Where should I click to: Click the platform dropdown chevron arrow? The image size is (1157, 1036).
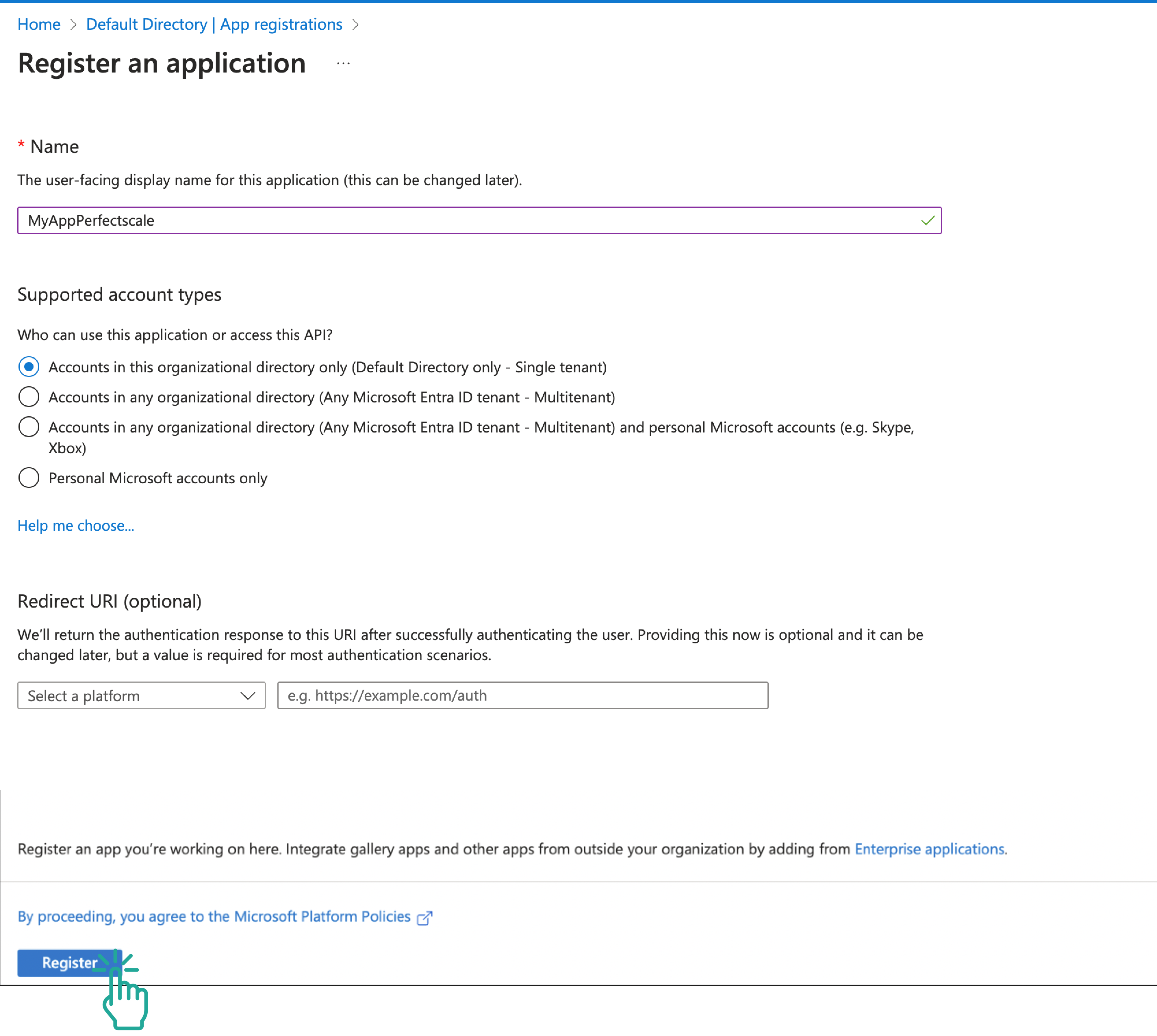(x=248, y=696)
